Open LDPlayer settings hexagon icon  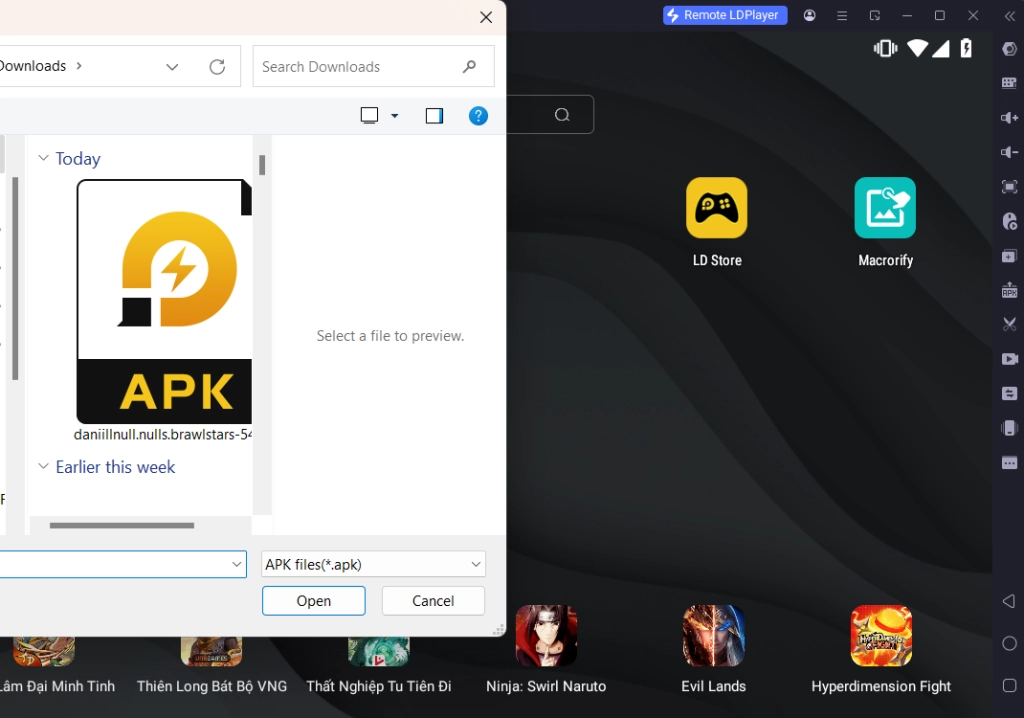point(1009,49)
